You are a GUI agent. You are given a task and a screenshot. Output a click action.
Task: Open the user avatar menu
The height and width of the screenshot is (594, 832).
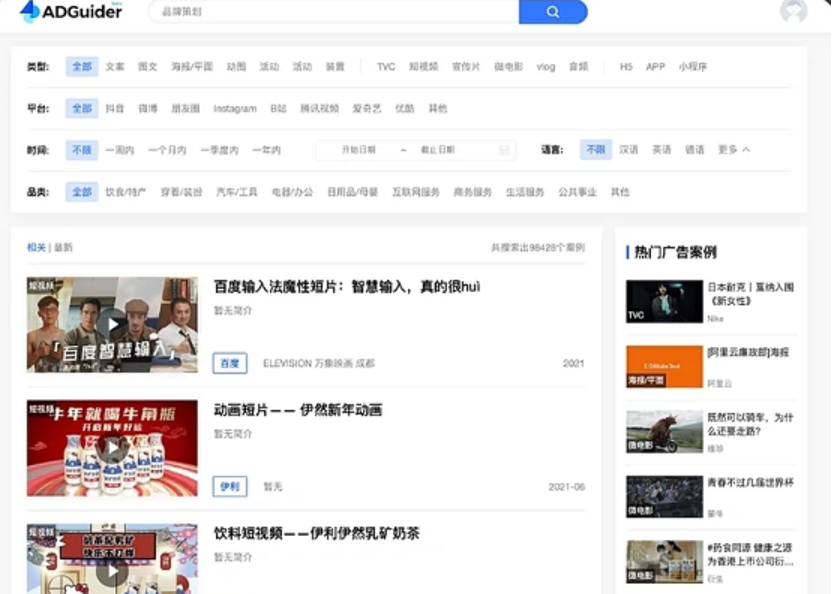[x=793, y=11]
